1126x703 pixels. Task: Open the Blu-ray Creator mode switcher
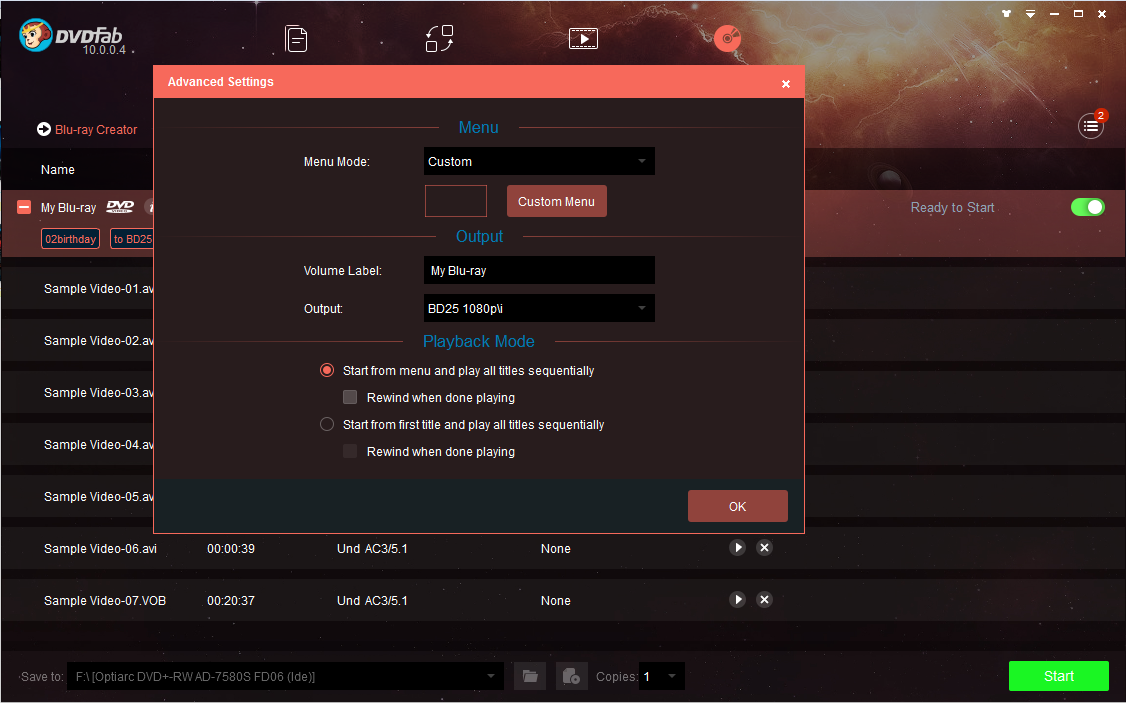87,130
